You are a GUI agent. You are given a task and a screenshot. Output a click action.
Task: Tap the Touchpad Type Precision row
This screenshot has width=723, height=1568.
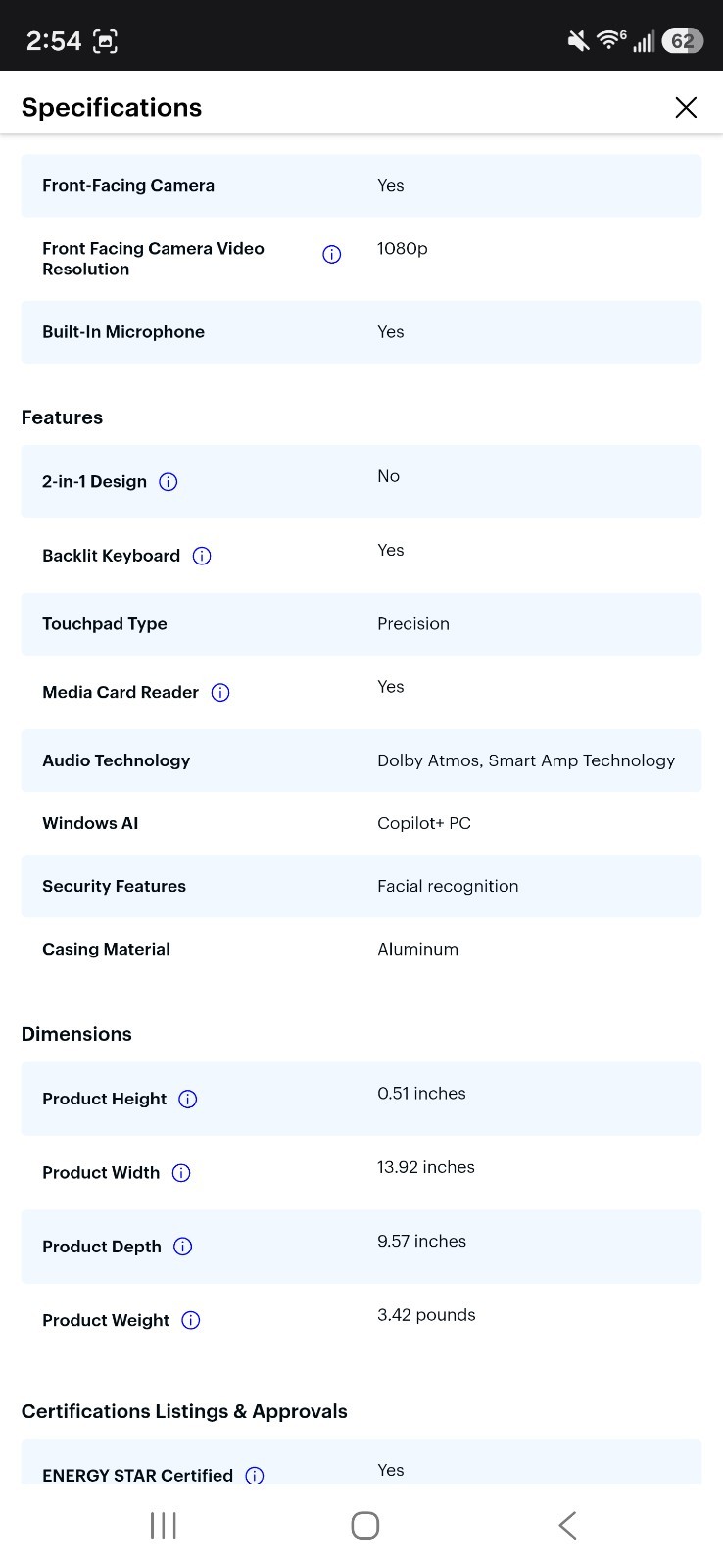361,624
